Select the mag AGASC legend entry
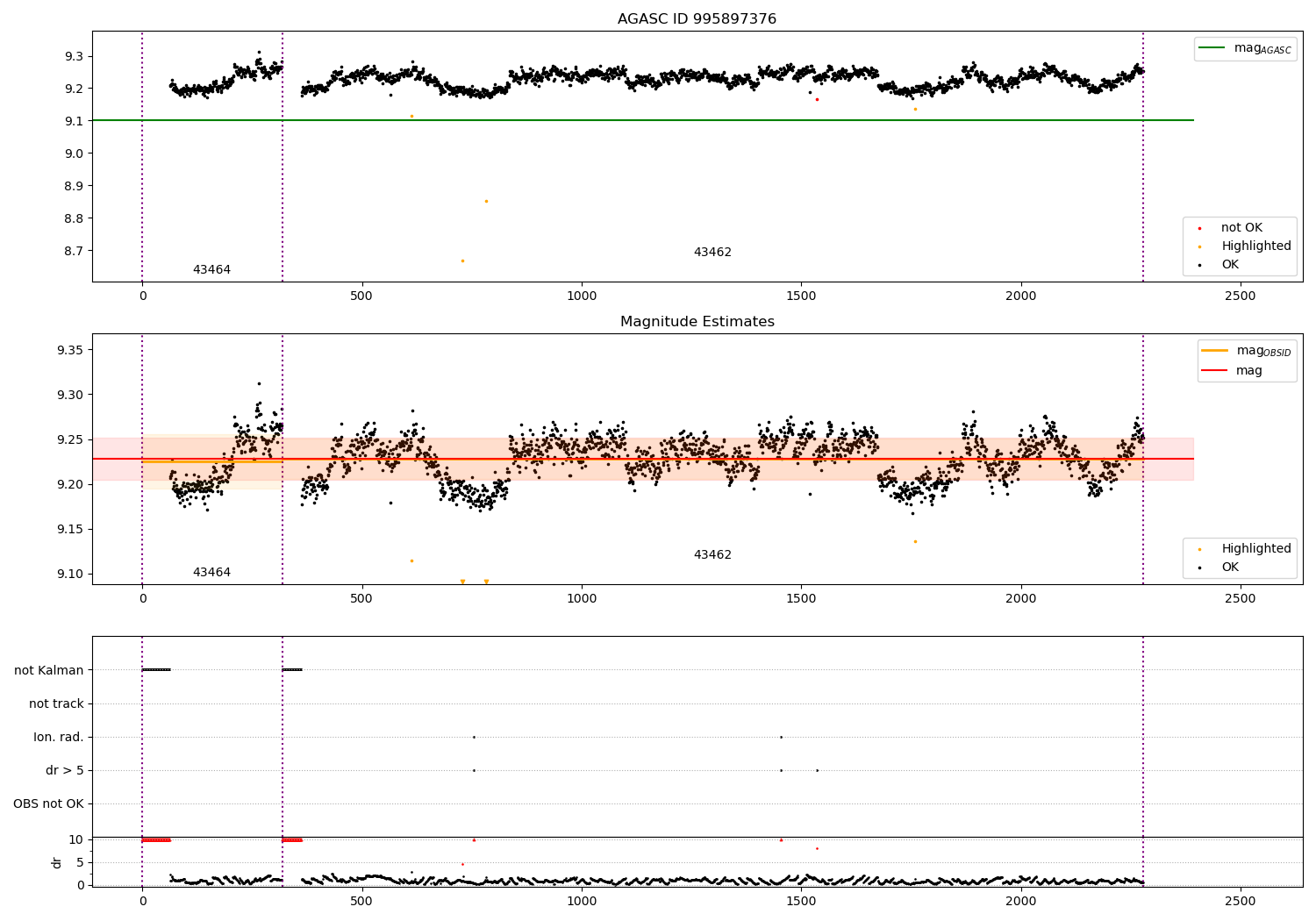 coord(1246,48)
